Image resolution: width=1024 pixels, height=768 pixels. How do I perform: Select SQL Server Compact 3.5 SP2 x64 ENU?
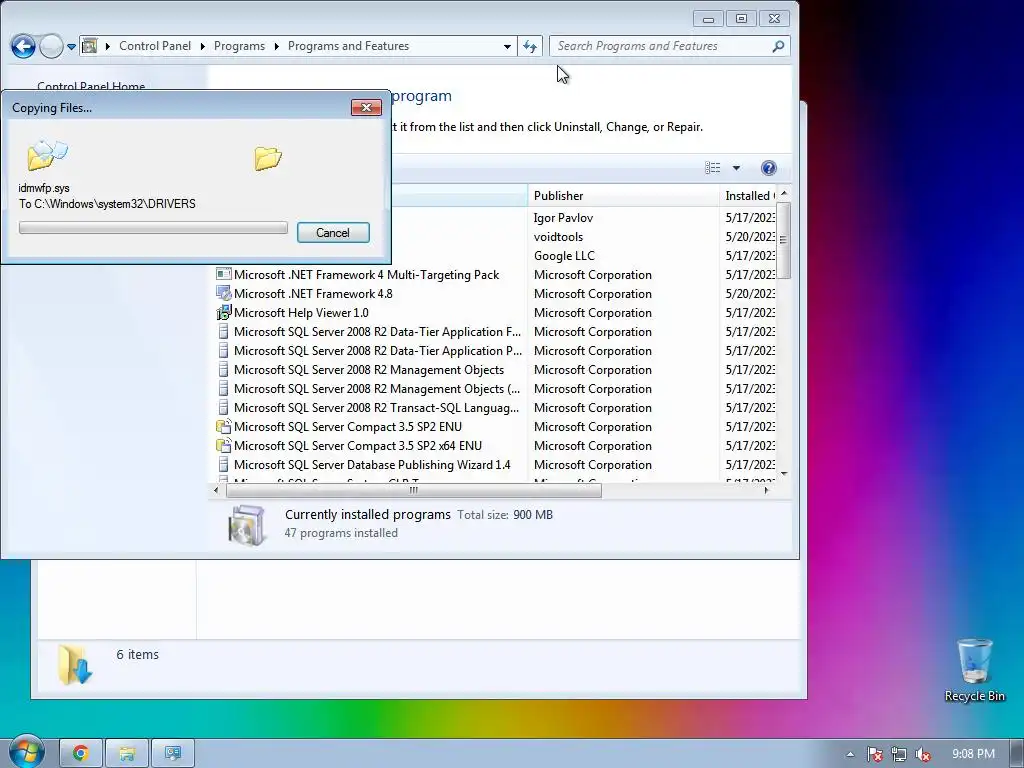tap(358, 445)
